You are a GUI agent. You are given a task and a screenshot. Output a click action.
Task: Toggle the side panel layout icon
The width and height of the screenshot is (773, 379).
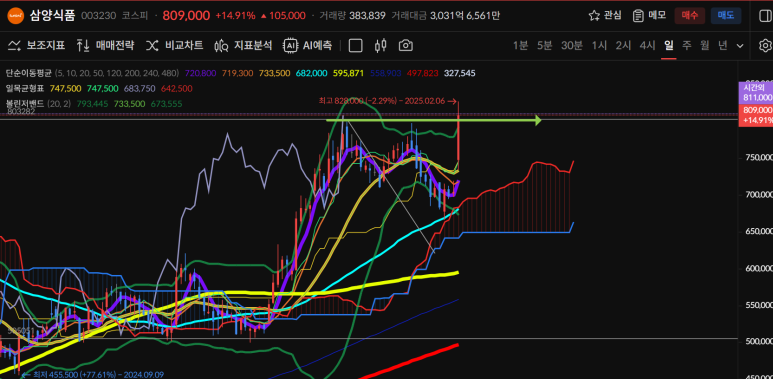coord(765,16)
